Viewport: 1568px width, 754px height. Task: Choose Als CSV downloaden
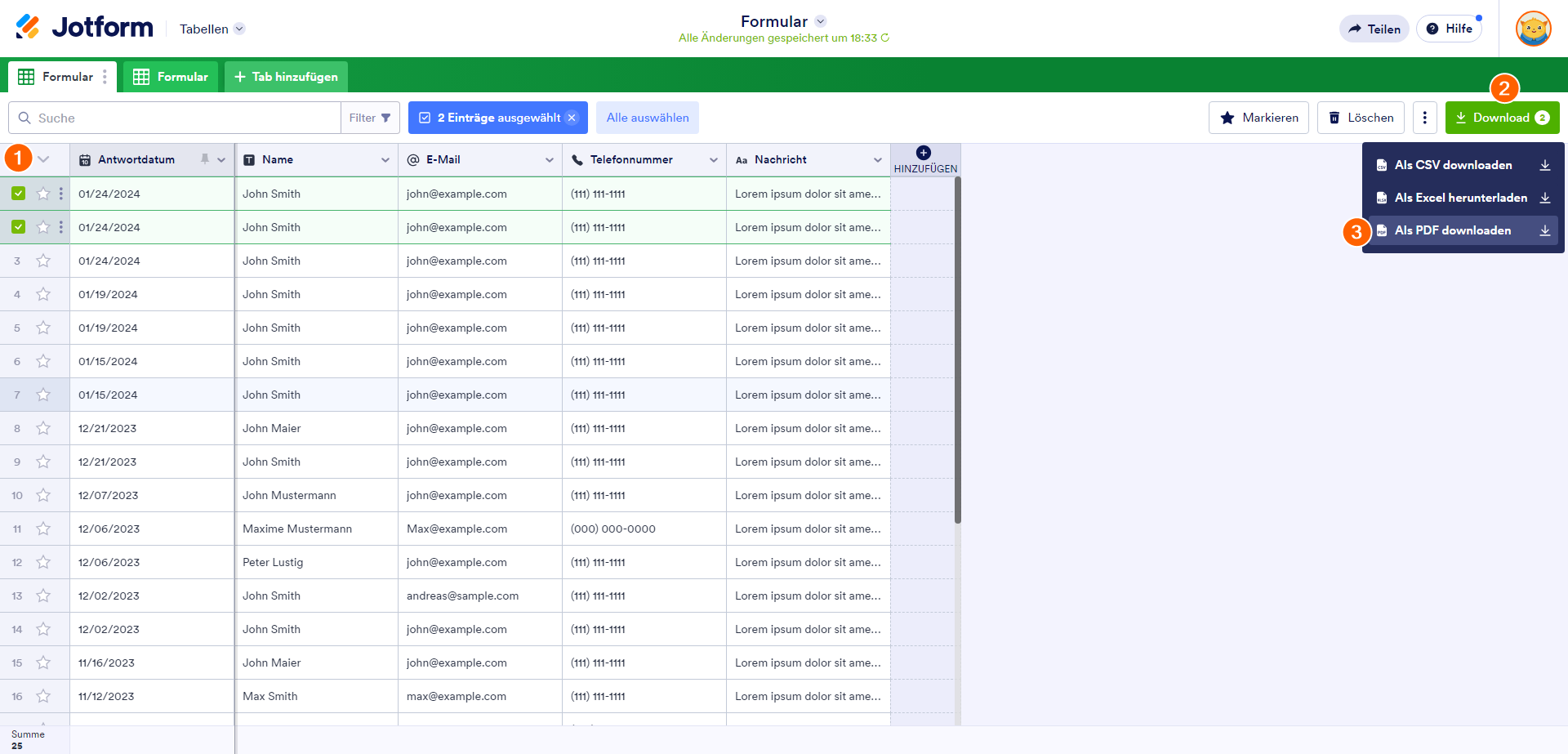click(1463, 165)
